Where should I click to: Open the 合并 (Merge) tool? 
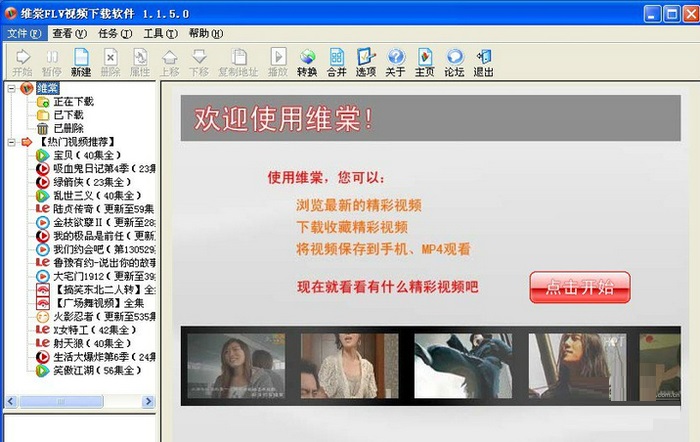[x=337, y=62]
